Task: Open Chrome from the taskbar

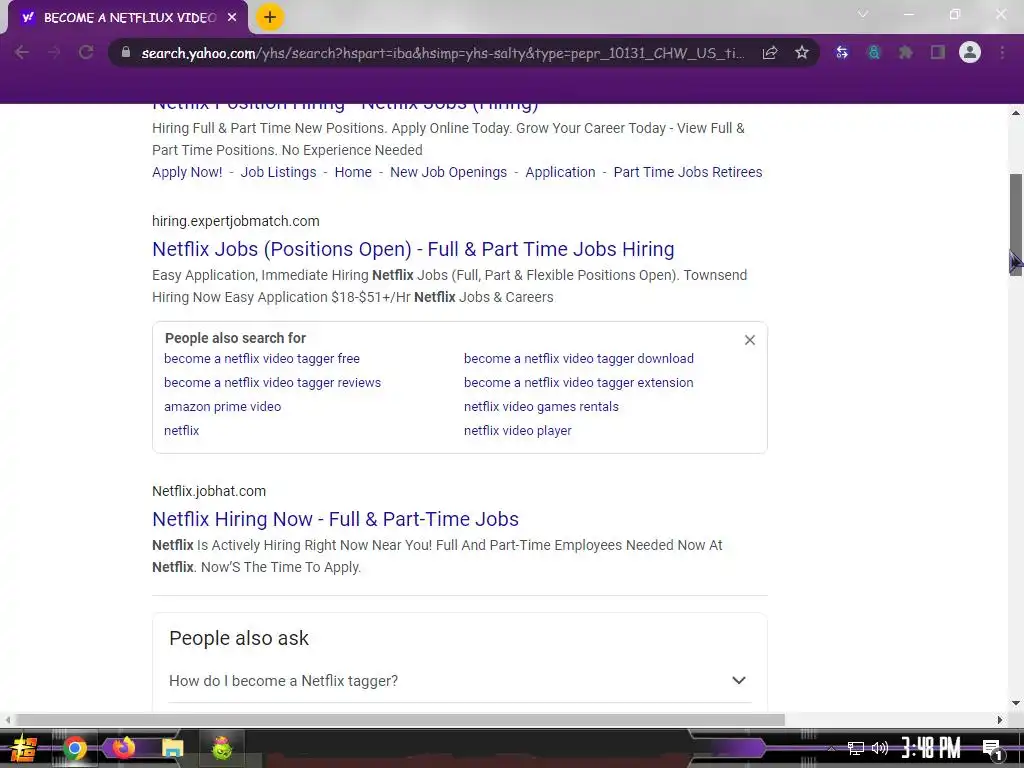Action: [x=74, y=748]
